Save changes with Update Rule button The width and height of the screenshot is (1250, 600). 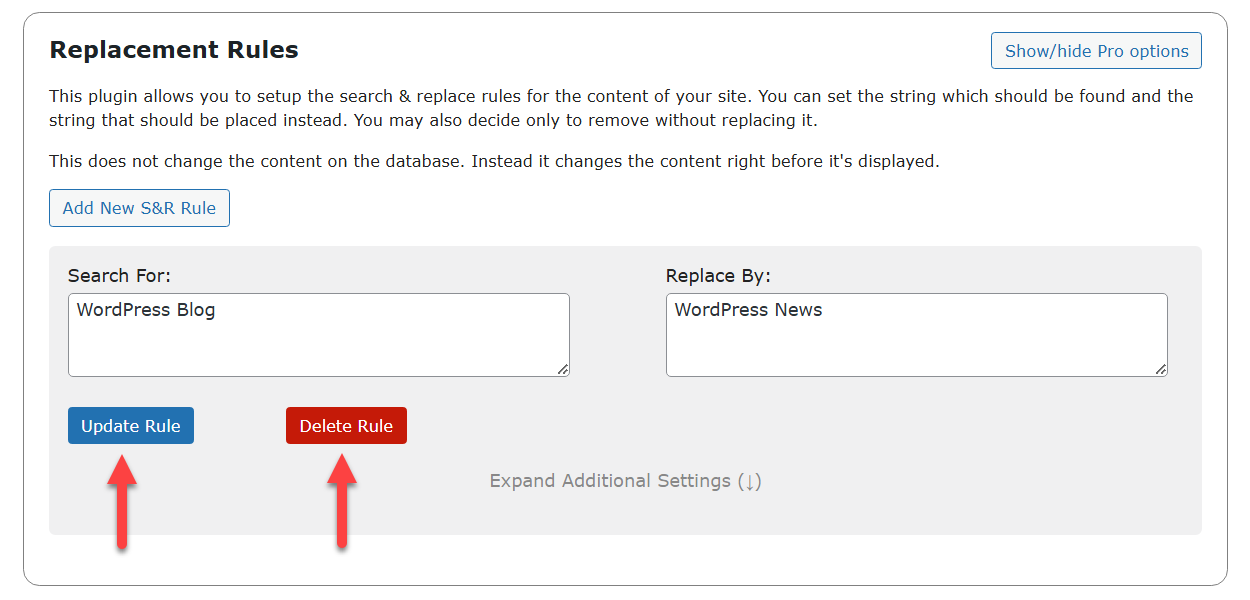131,426
